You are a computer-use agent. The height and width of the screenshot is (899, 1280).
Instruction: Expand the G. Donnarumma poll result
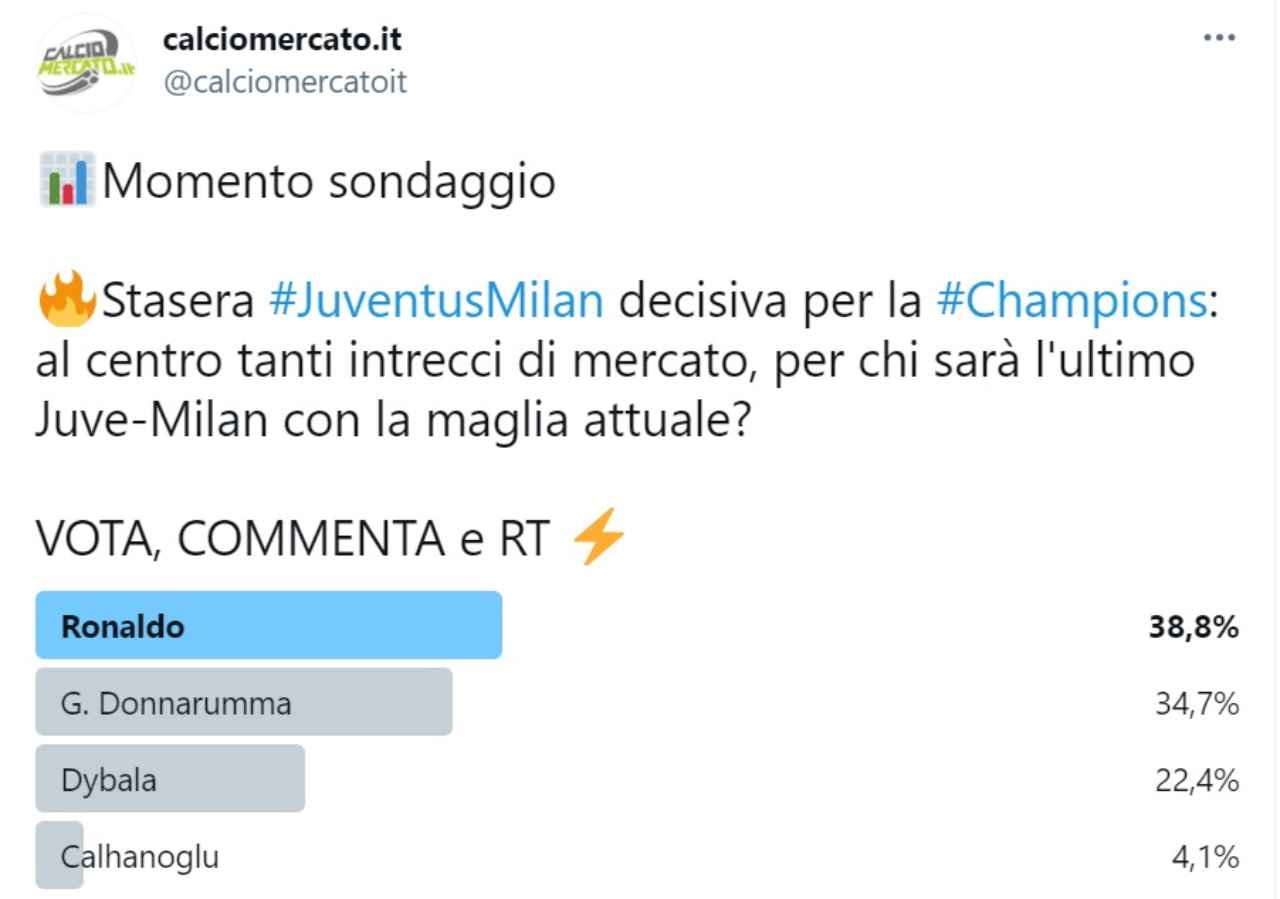pos(244,703)
